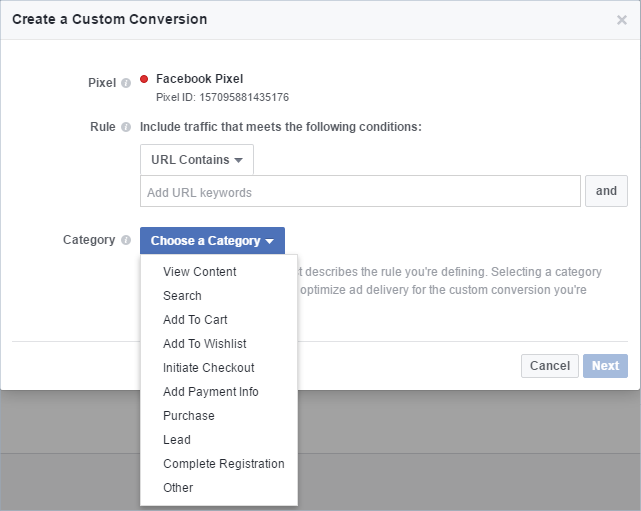Click the Facebook Pixel name text
This screenshot has height=511, width=641.
click(199, 79)
